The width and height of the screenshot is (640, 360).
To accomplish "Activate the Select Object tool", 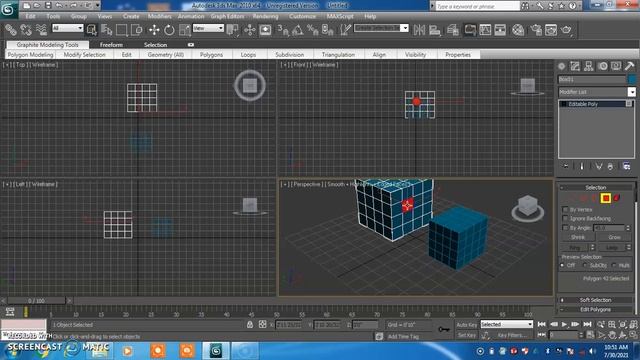I will click(91, 30).
